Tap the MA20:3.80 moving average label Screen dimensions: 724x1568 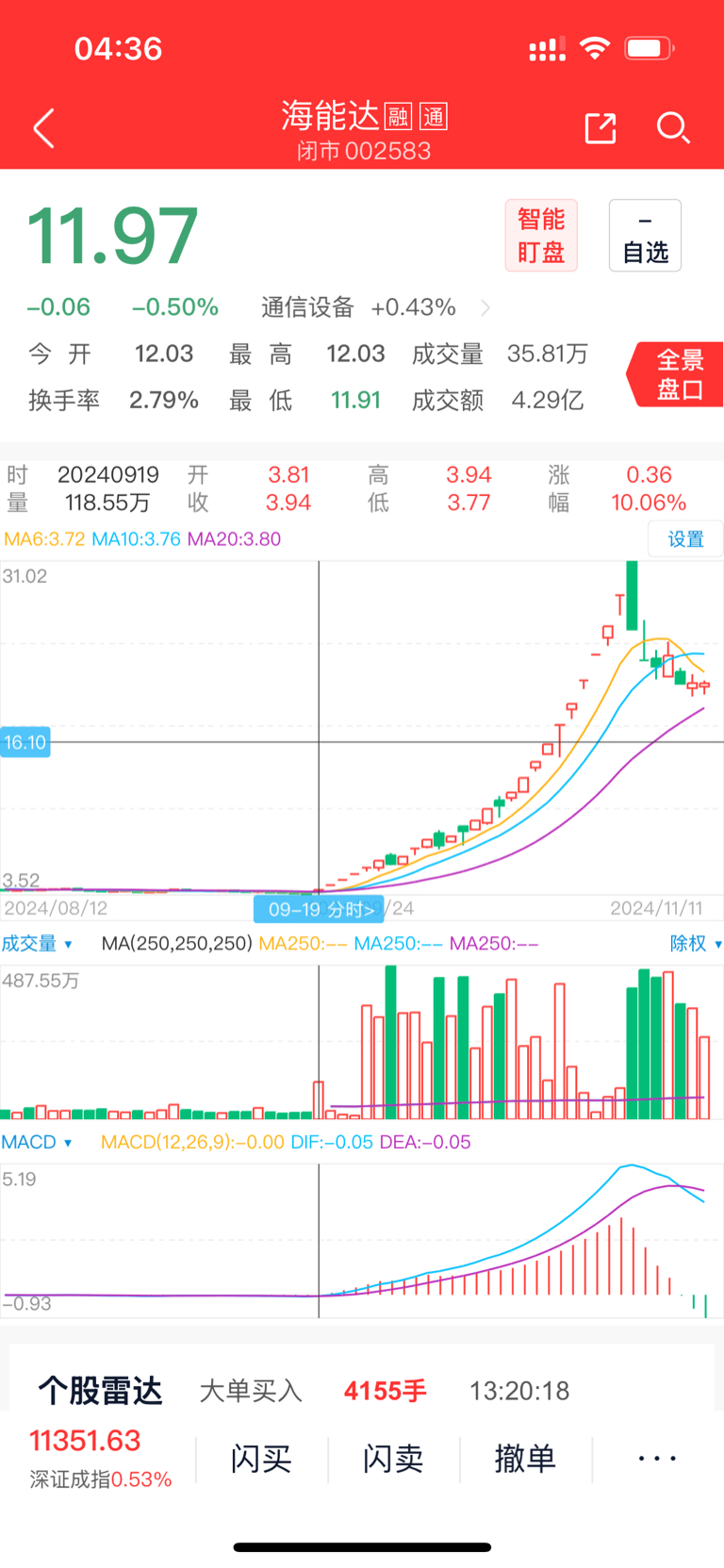(234, 538)
